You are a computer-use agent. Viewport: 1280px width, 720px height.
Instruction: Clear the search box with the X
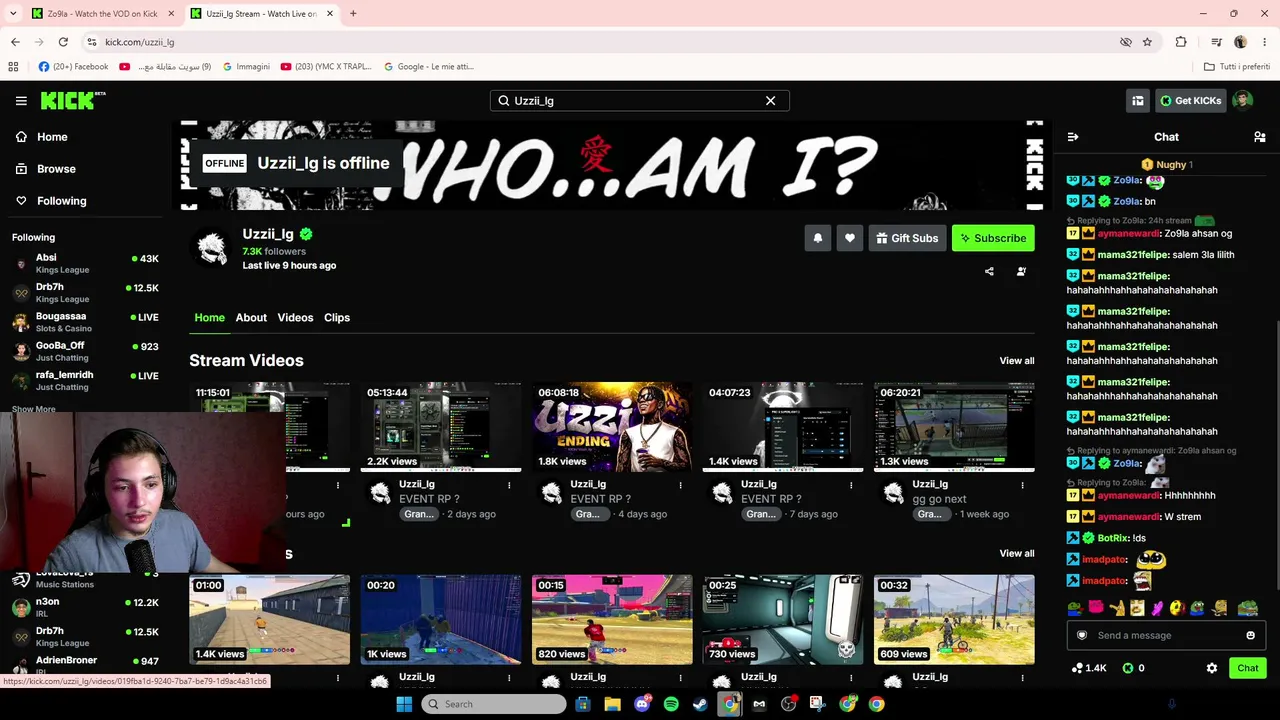[770, 100]
